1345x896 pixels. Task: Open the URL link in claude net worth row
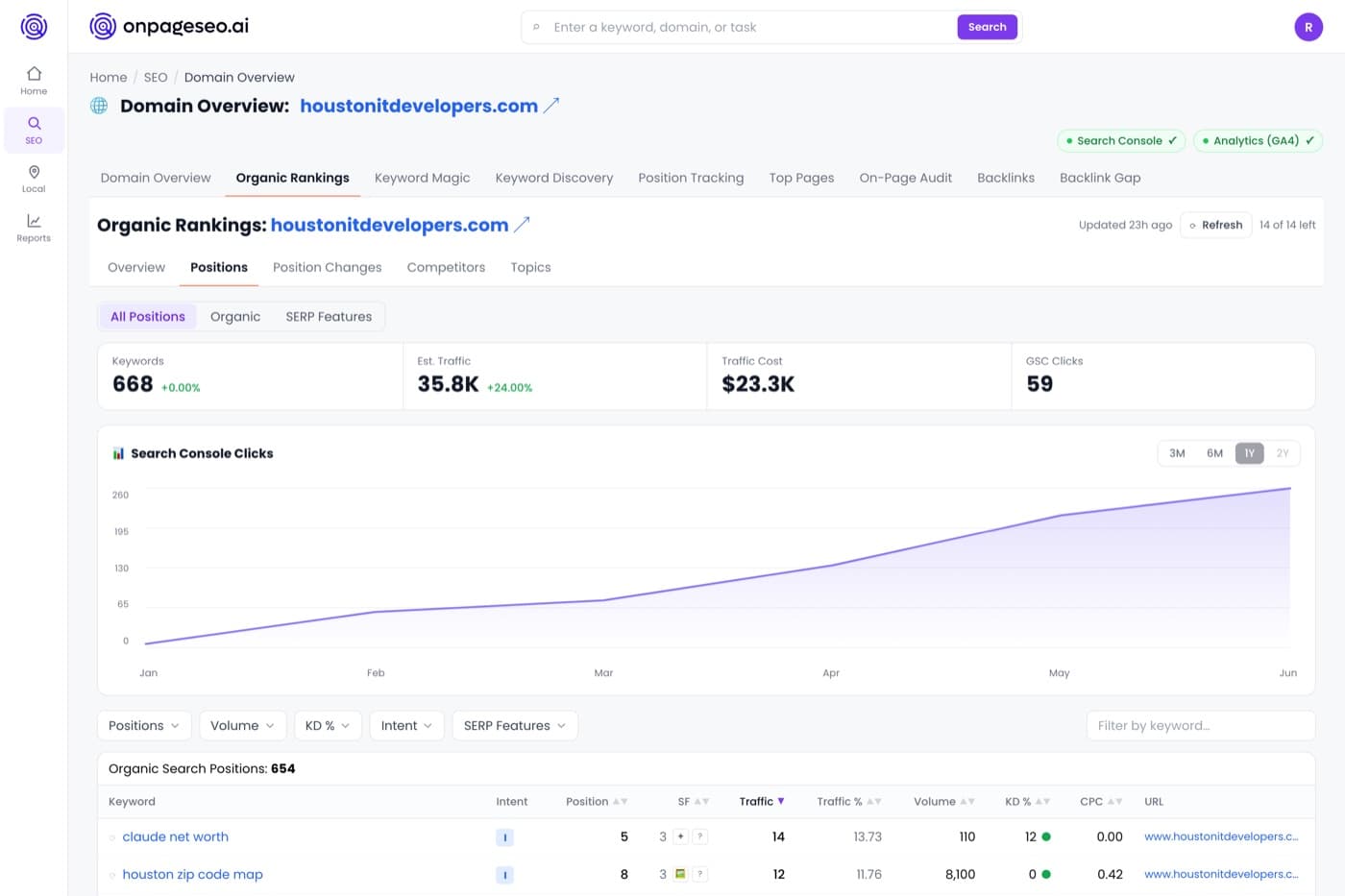coord(1221,836)
